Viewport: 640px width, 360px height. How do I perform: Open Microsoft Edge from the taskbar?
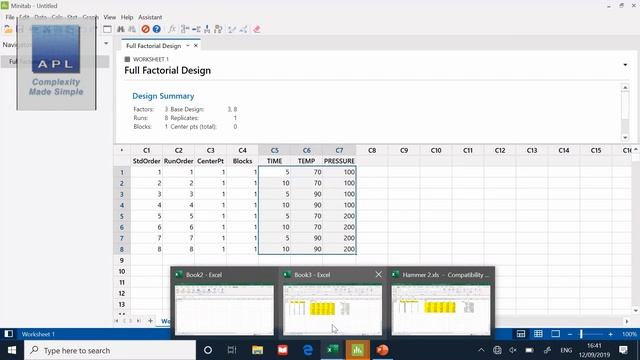(x=307, y=350)
